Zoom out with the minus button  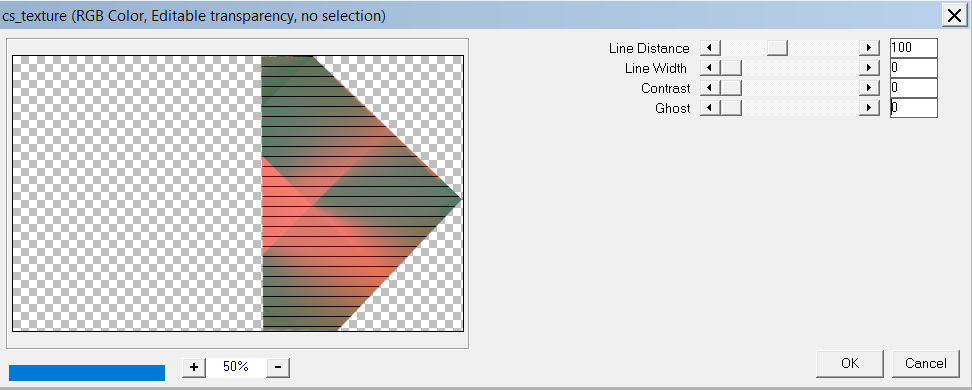tap(278, 367)
